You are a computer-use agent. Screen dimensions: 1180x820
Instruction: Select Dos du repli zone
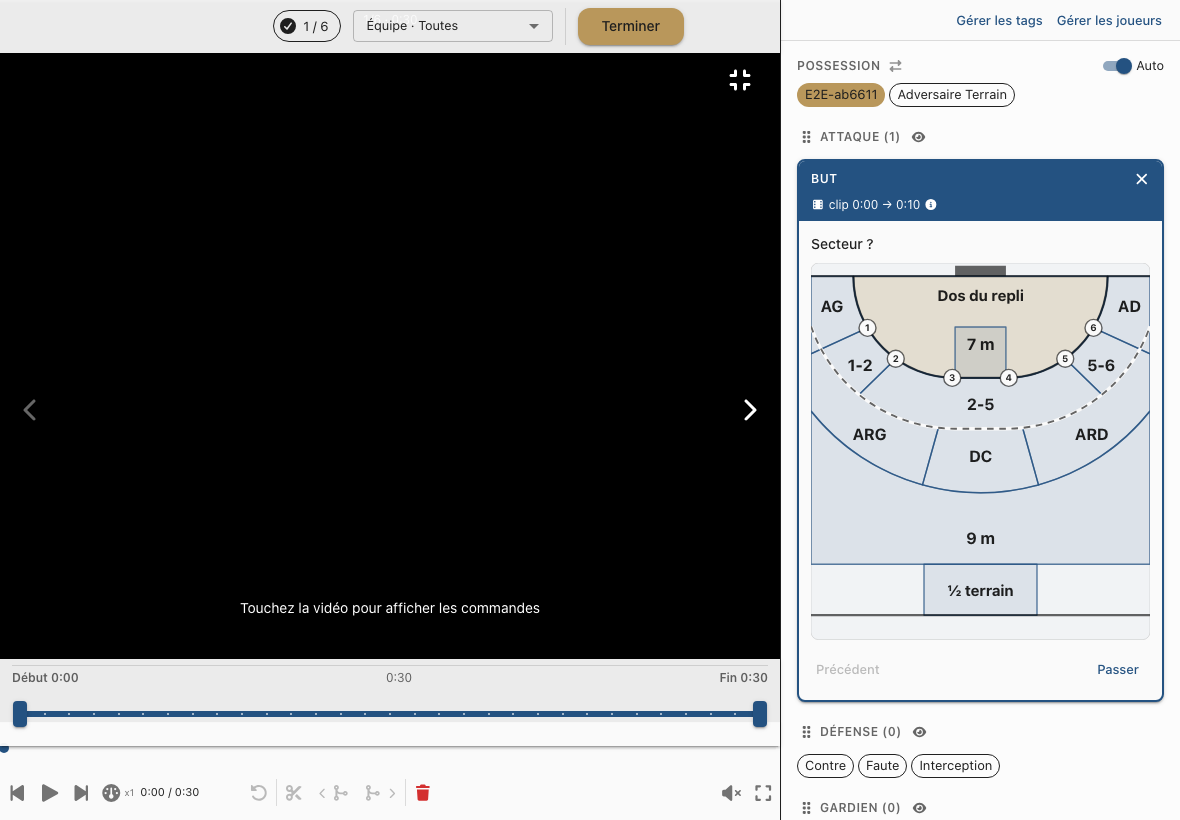coord(981,296)
